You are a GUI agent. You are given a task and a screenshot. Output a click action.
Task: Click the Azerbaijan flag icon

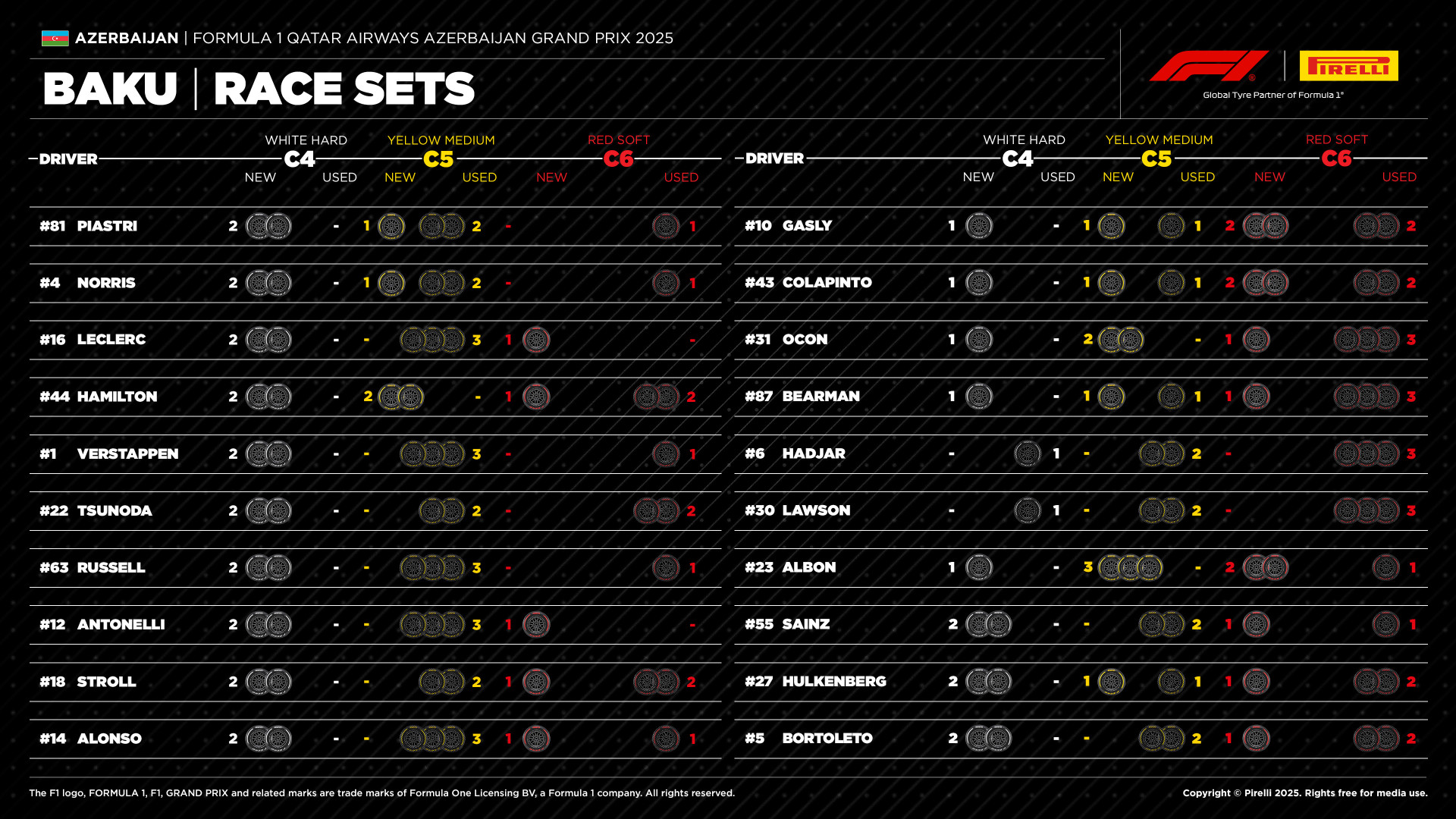(x=55, y=38)
